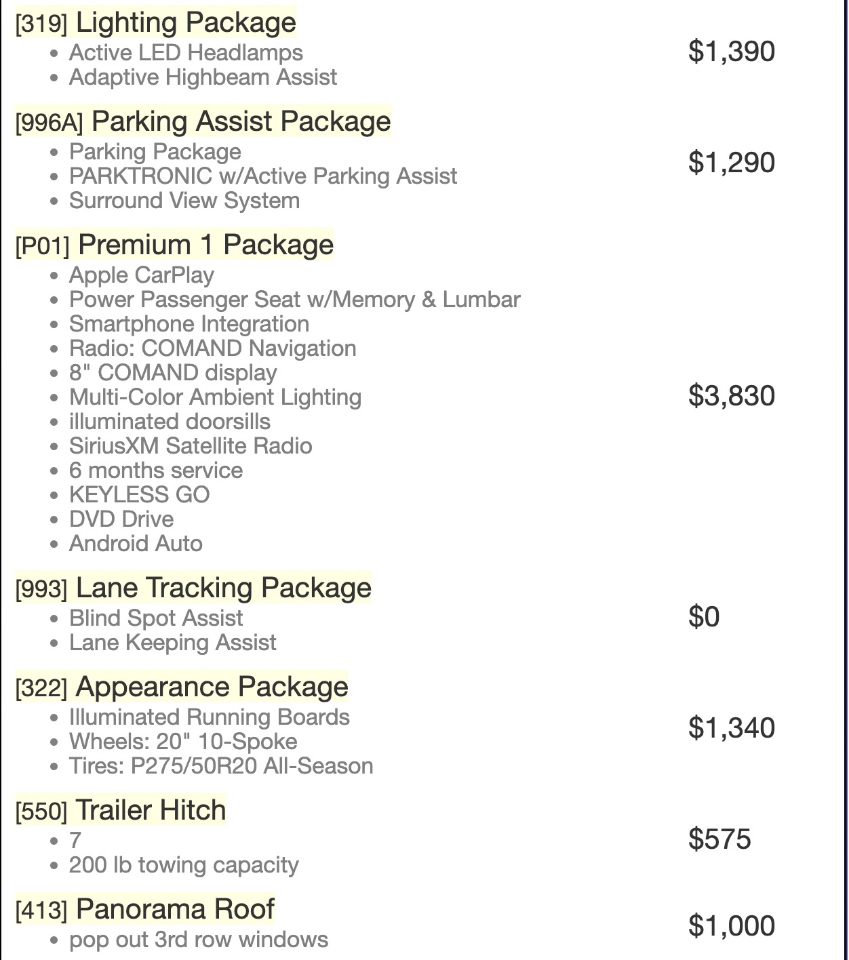The image size is (849, 960).
Task: Click the Active LED Headlamps item
Action: pos(185,52)
